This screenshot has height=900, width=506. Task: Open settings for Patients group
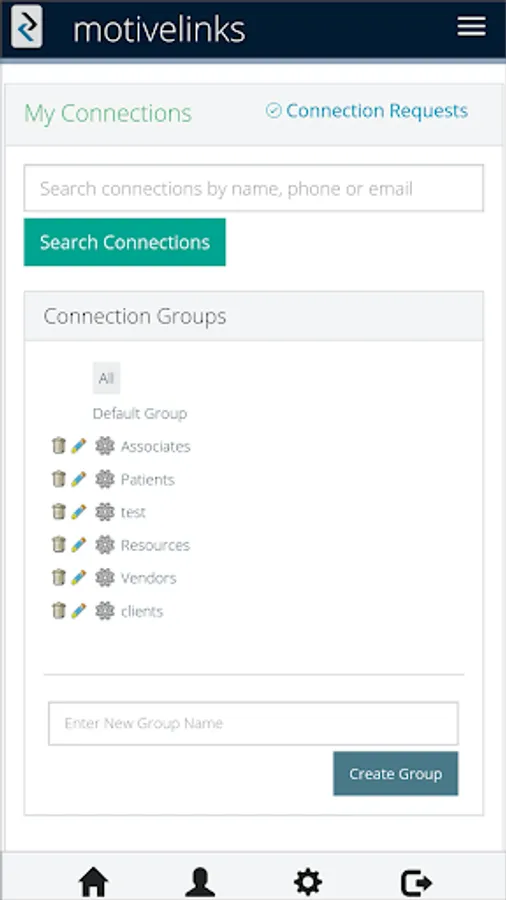pos(104,479)
